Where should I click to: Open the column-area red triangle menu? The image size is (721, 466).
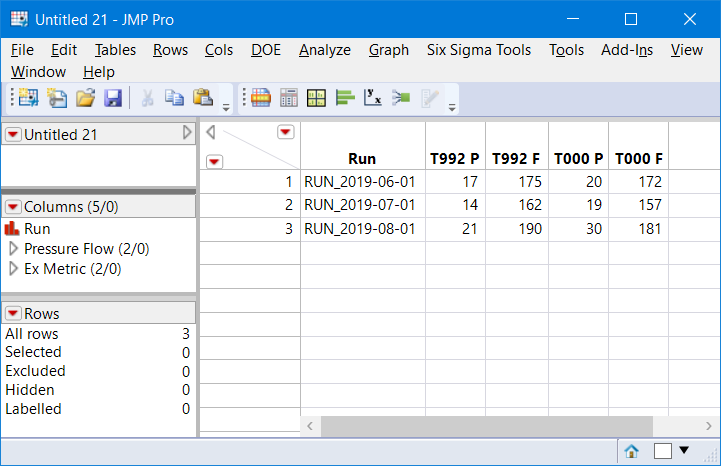click(x=286, y=132)
